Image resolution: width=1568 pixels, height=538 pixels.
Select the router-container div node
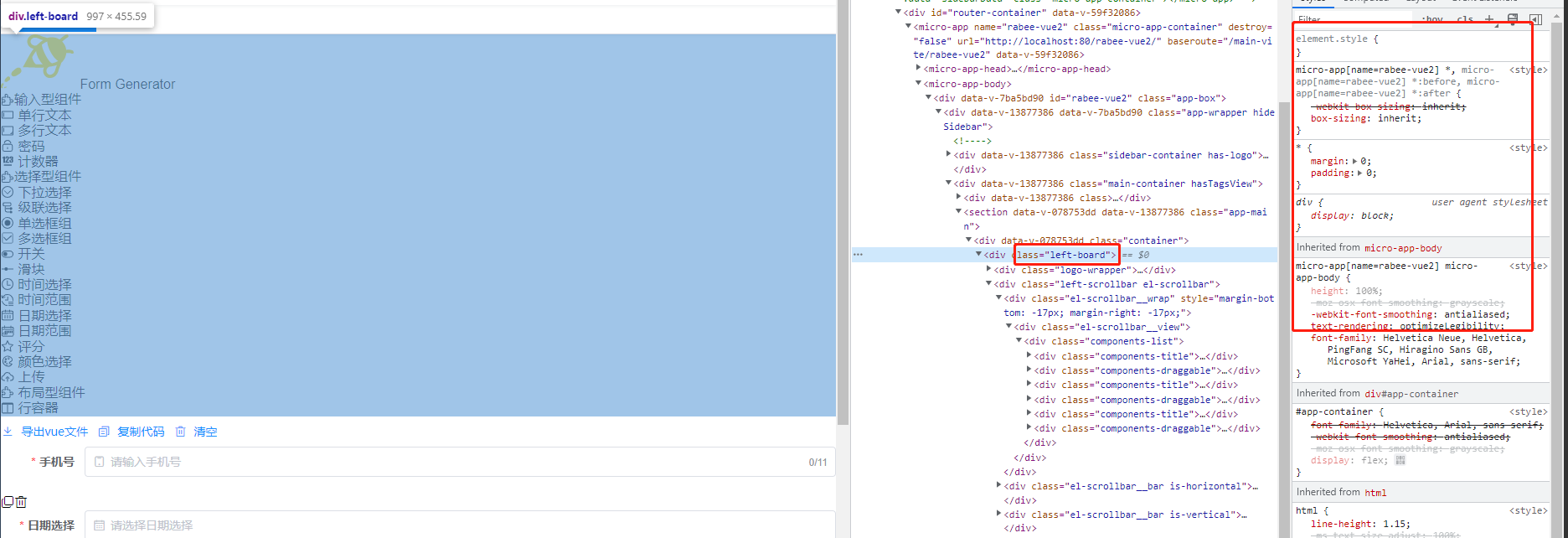pyautogui.click(x=1022, y=13)
